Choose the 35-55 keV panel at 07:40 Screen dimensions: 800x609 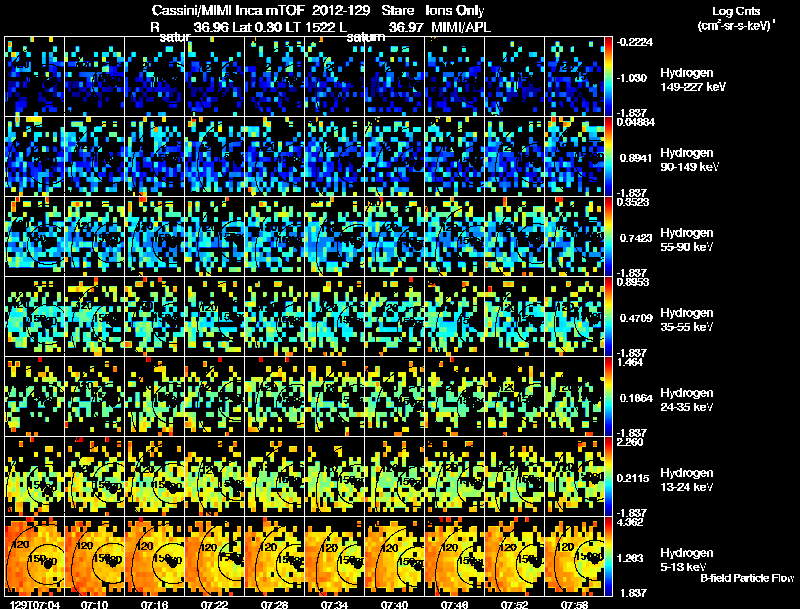[394, 316]
